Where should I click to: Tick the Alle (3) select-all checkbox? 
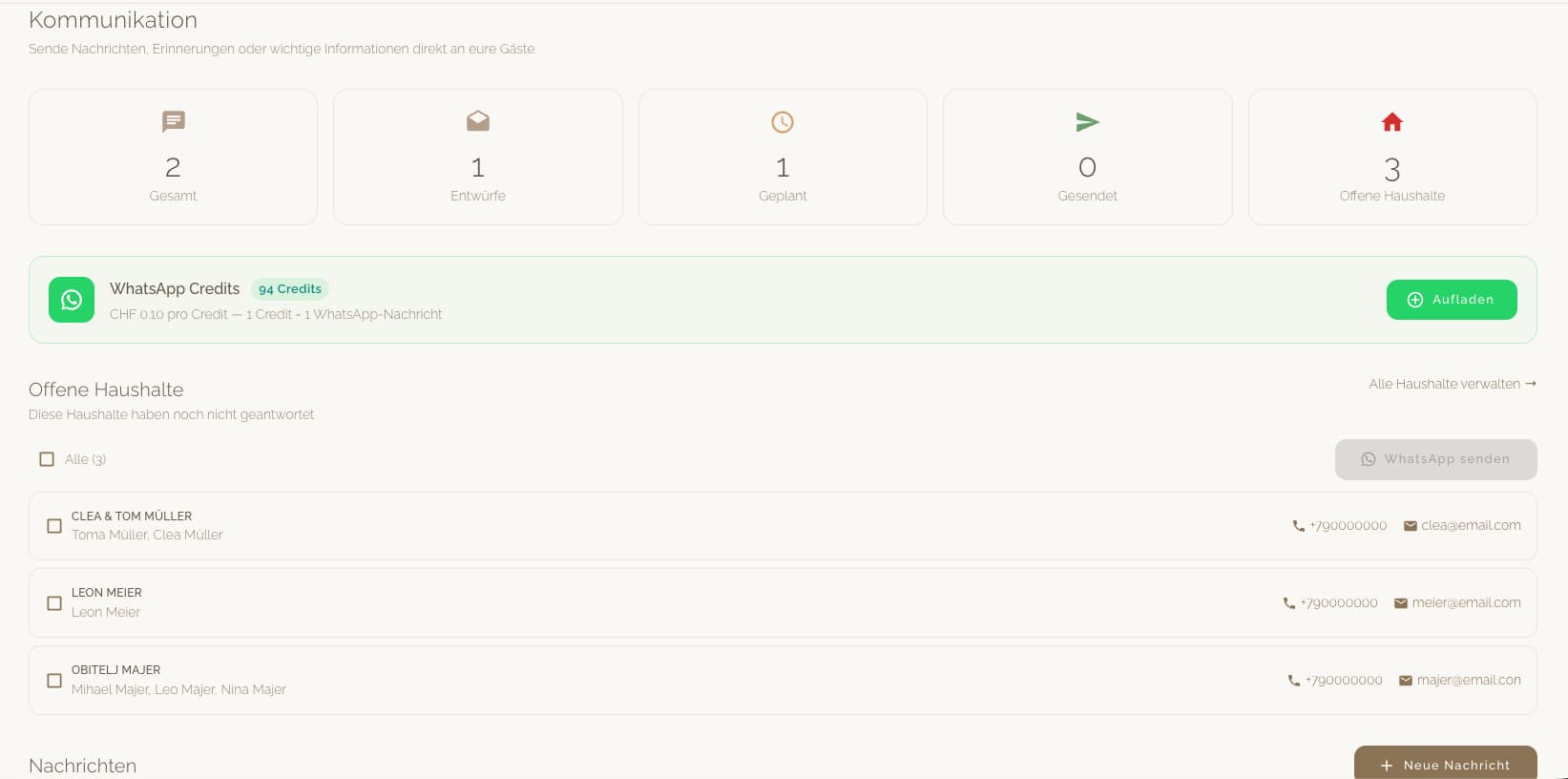click(47, 459)
